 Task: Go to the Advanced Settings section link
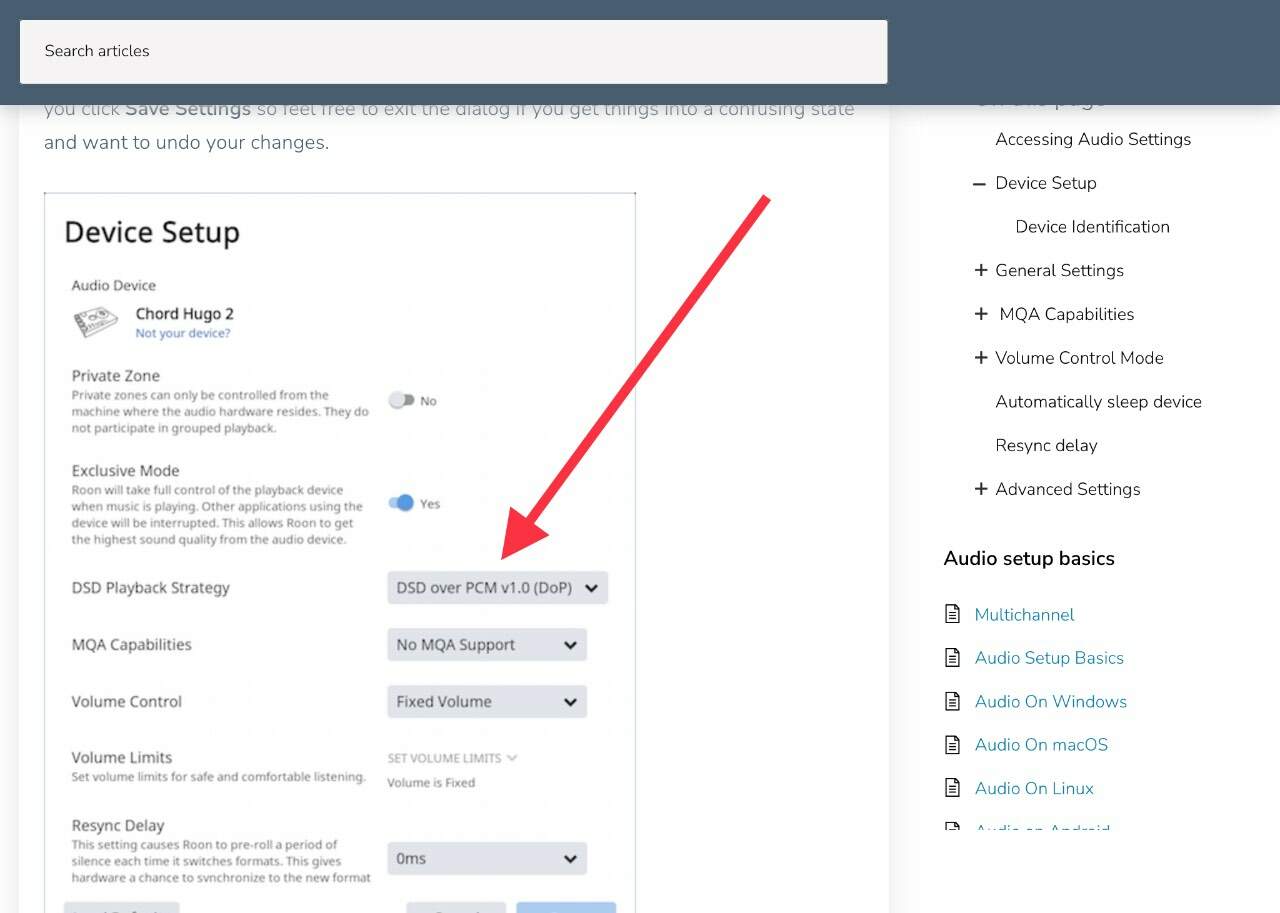click(1067, 489)
